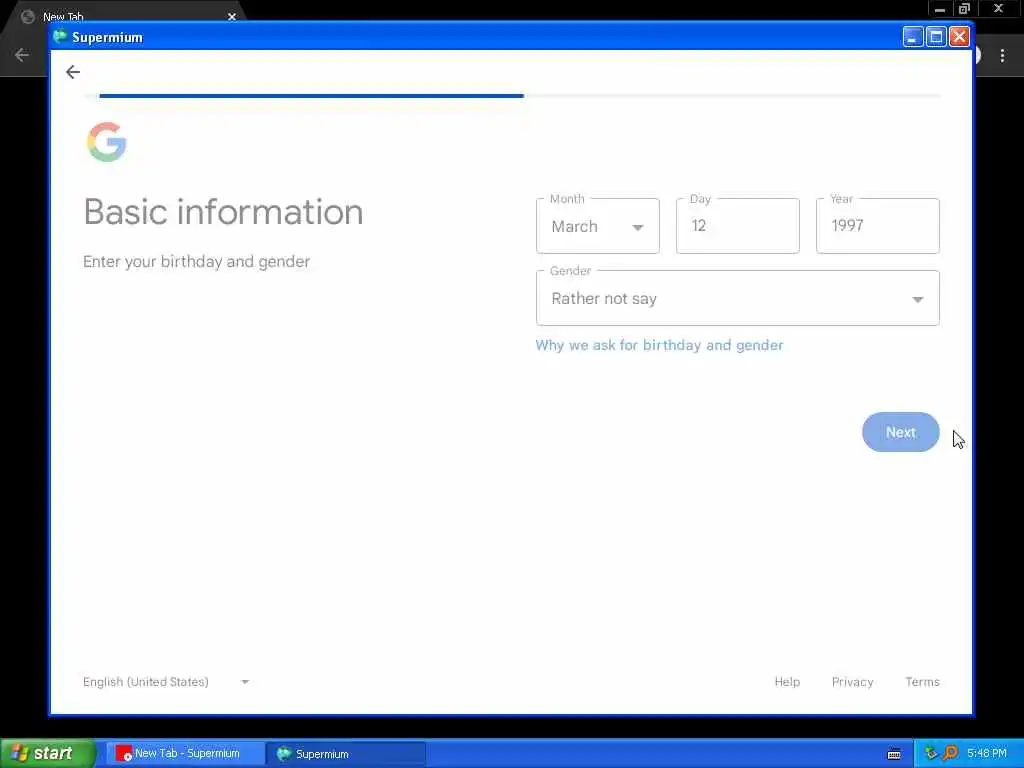Open 'Why we ask for birthday and gender' link
The width and height of the screenshot is (1024, 768).
click(659, 345)
